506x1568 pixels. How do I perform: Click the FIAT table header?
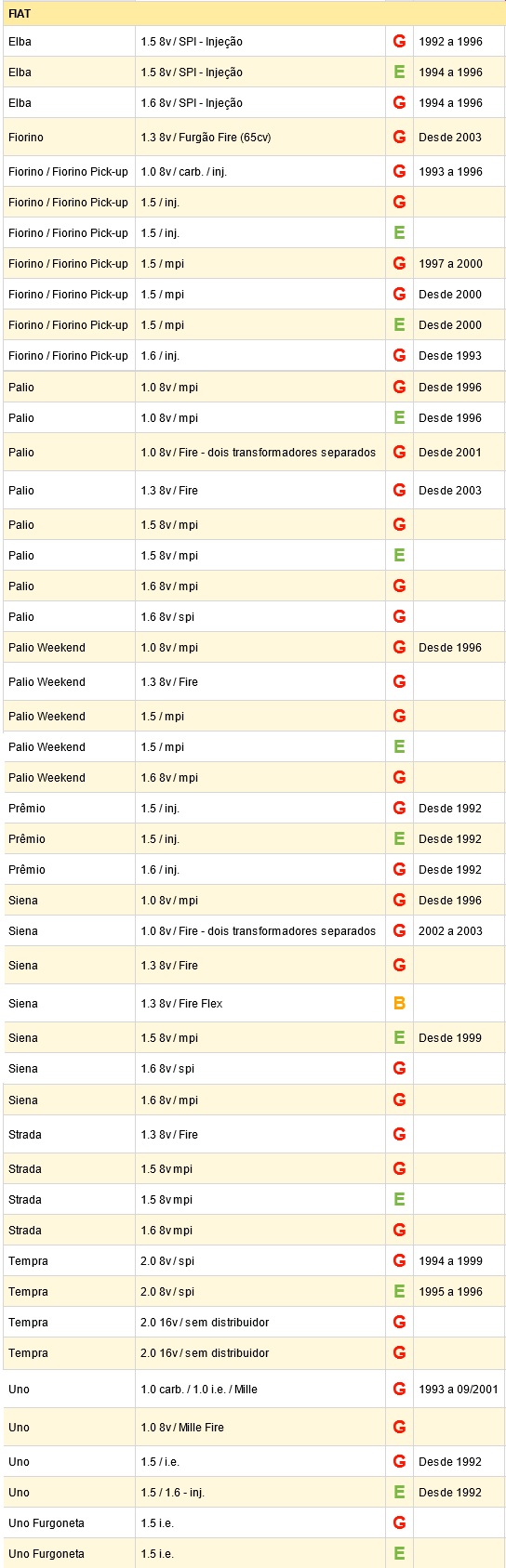[254, 13]
